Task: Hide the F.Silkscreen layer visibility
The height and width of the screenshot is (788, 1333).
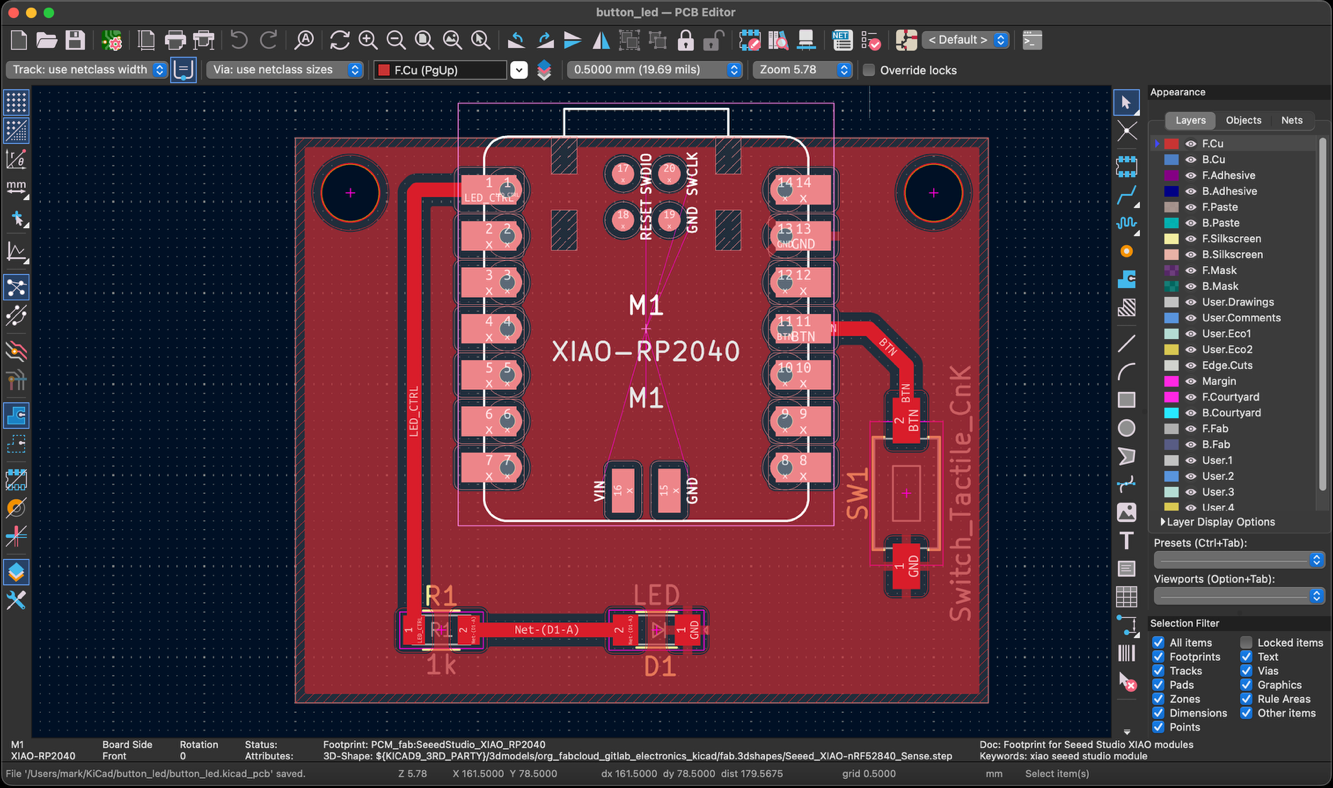Action: click(1191, 239)
